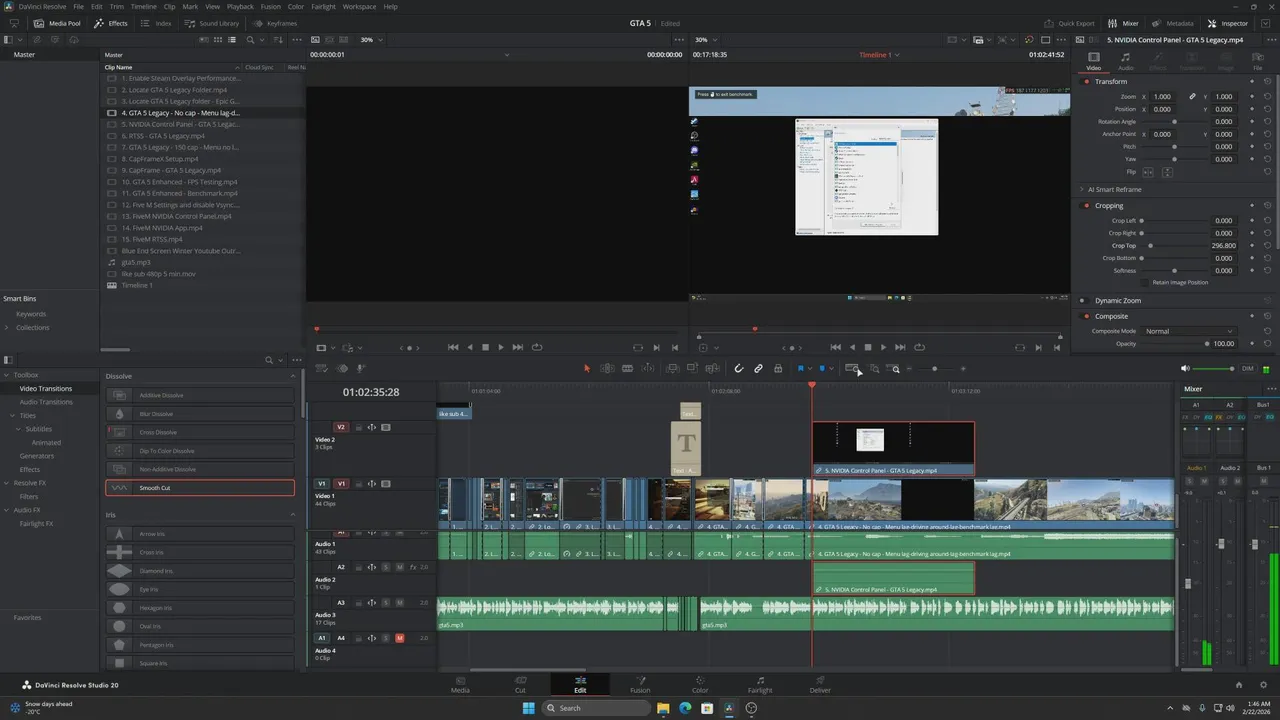
Task: Open the Deliver page
Action: click(820, 685)
